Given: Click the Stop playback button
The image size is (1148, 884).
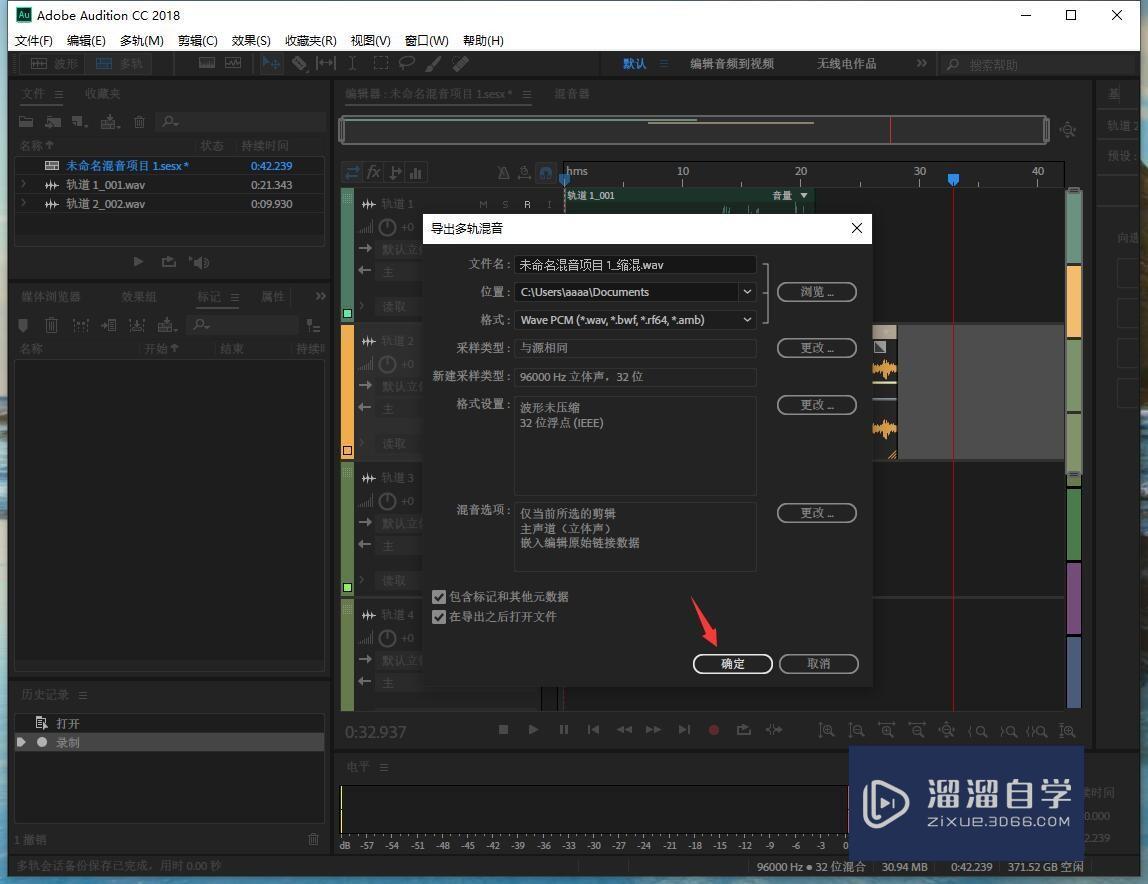Looking at the screenshot, I should 503,729.
